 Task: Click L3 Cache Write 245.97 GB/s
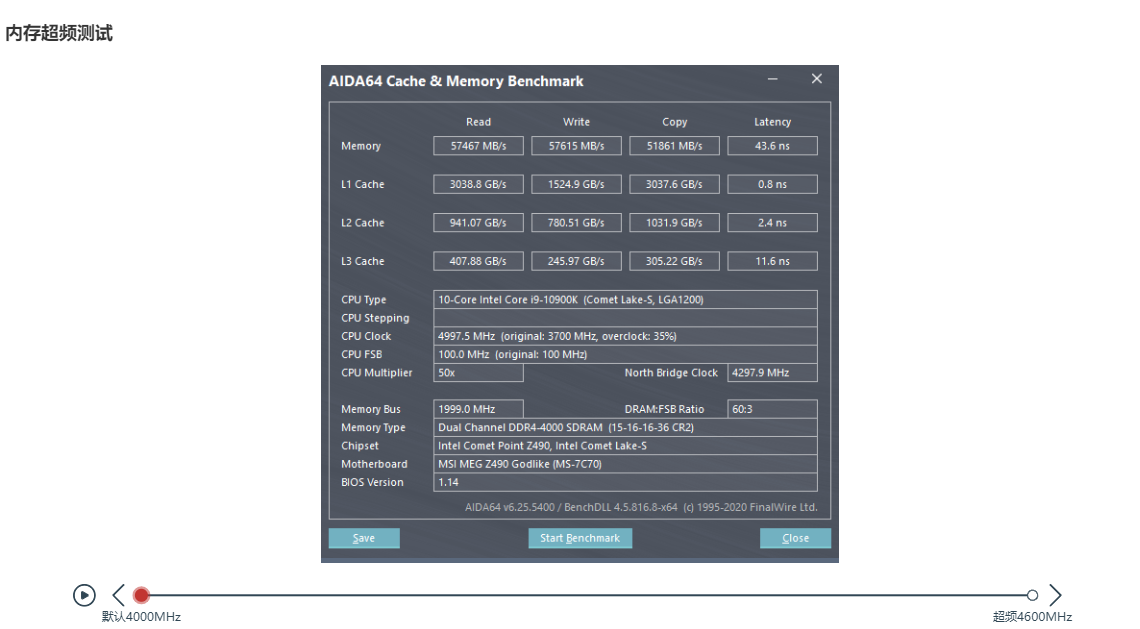(577, 261)
